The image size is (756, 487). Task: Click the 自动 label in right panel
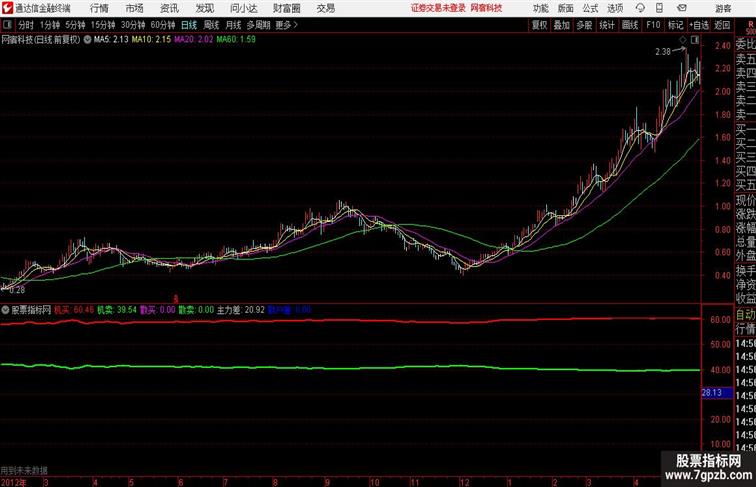(745, 315)
